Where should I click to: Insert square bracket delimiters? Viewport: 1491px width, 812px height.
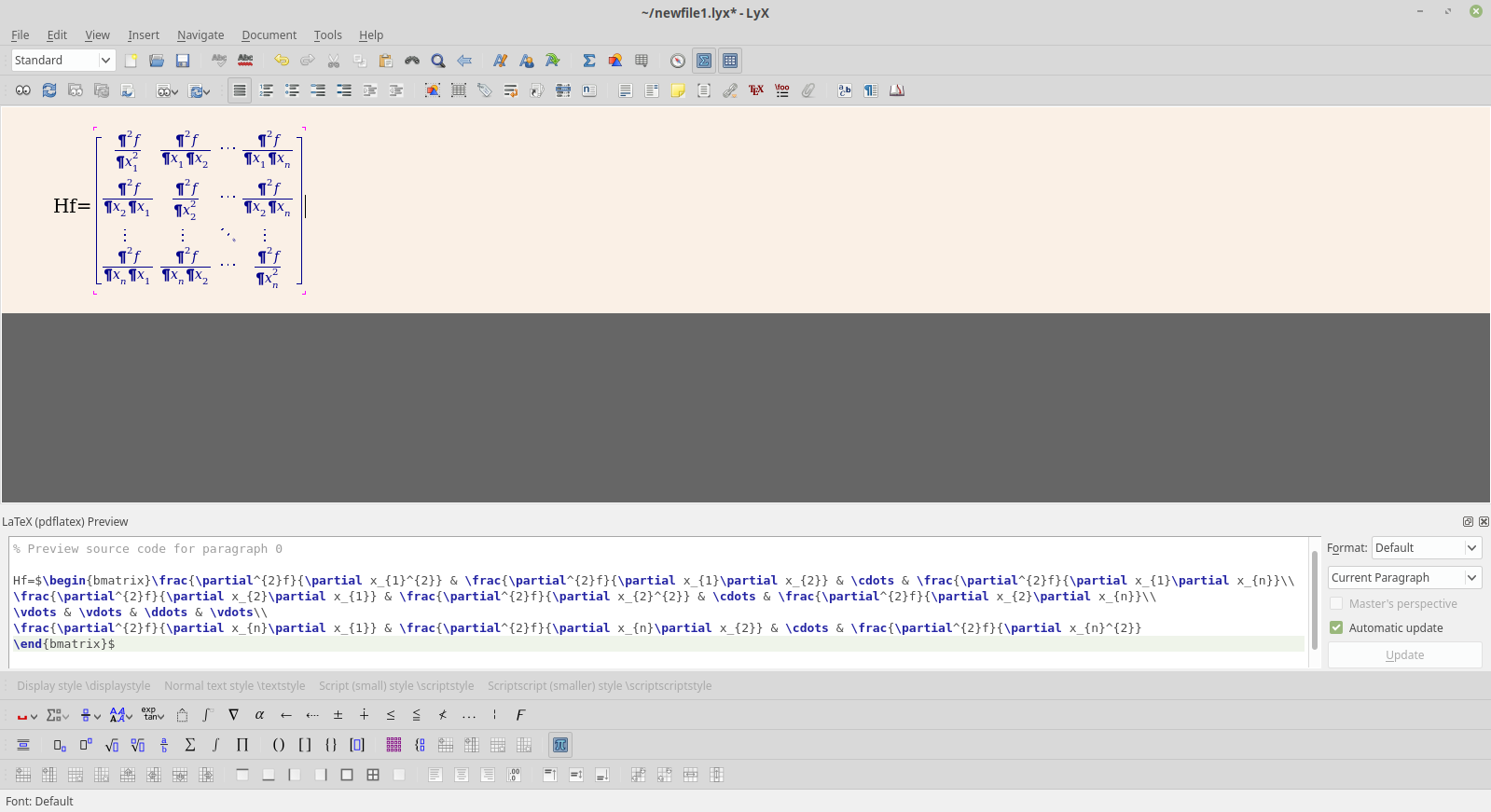click(305, 745)
